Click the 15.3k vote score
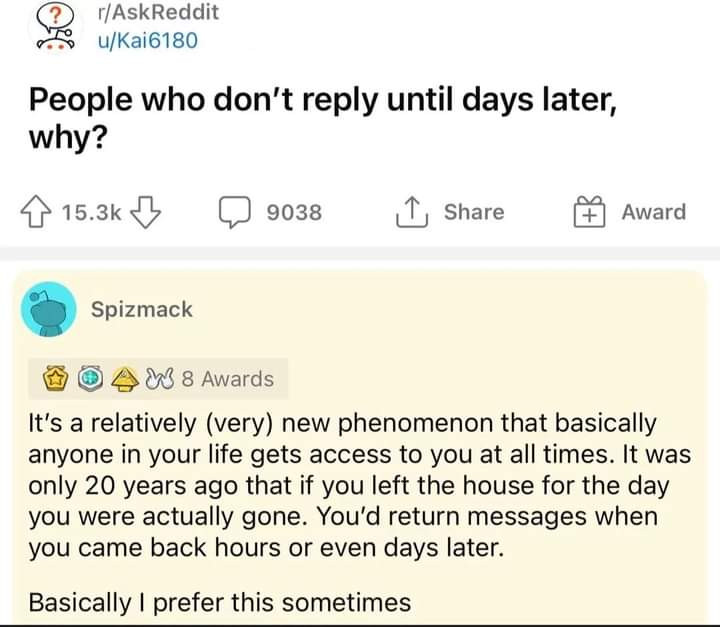 tap(91, 212)
